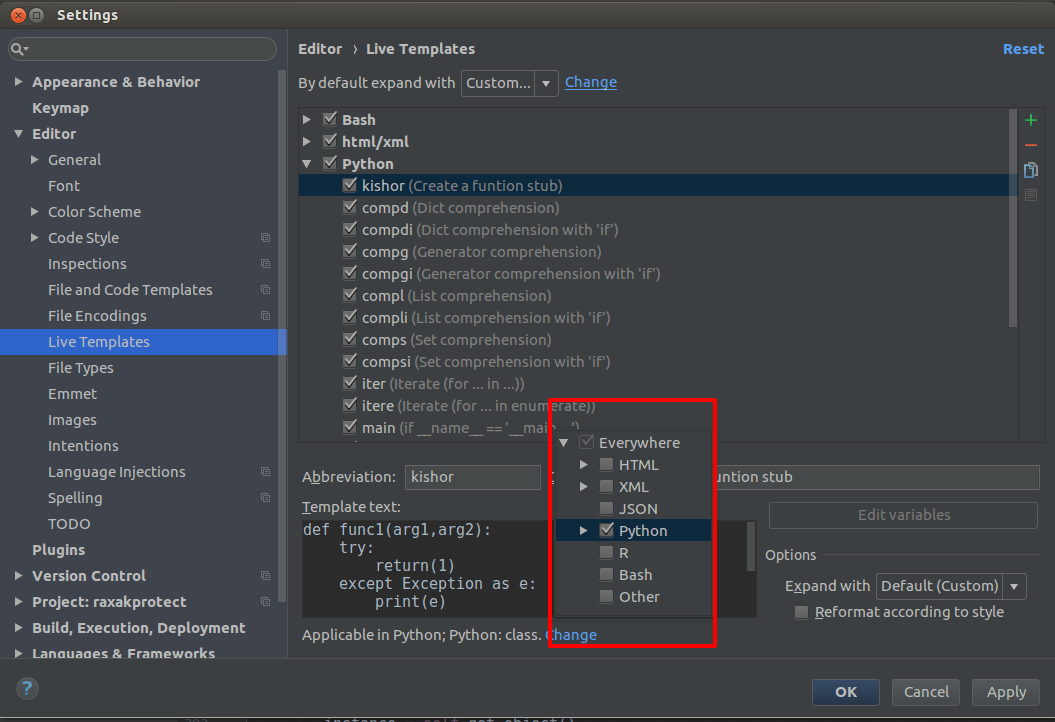Add a new live template with the green plus

point(1030,119)
